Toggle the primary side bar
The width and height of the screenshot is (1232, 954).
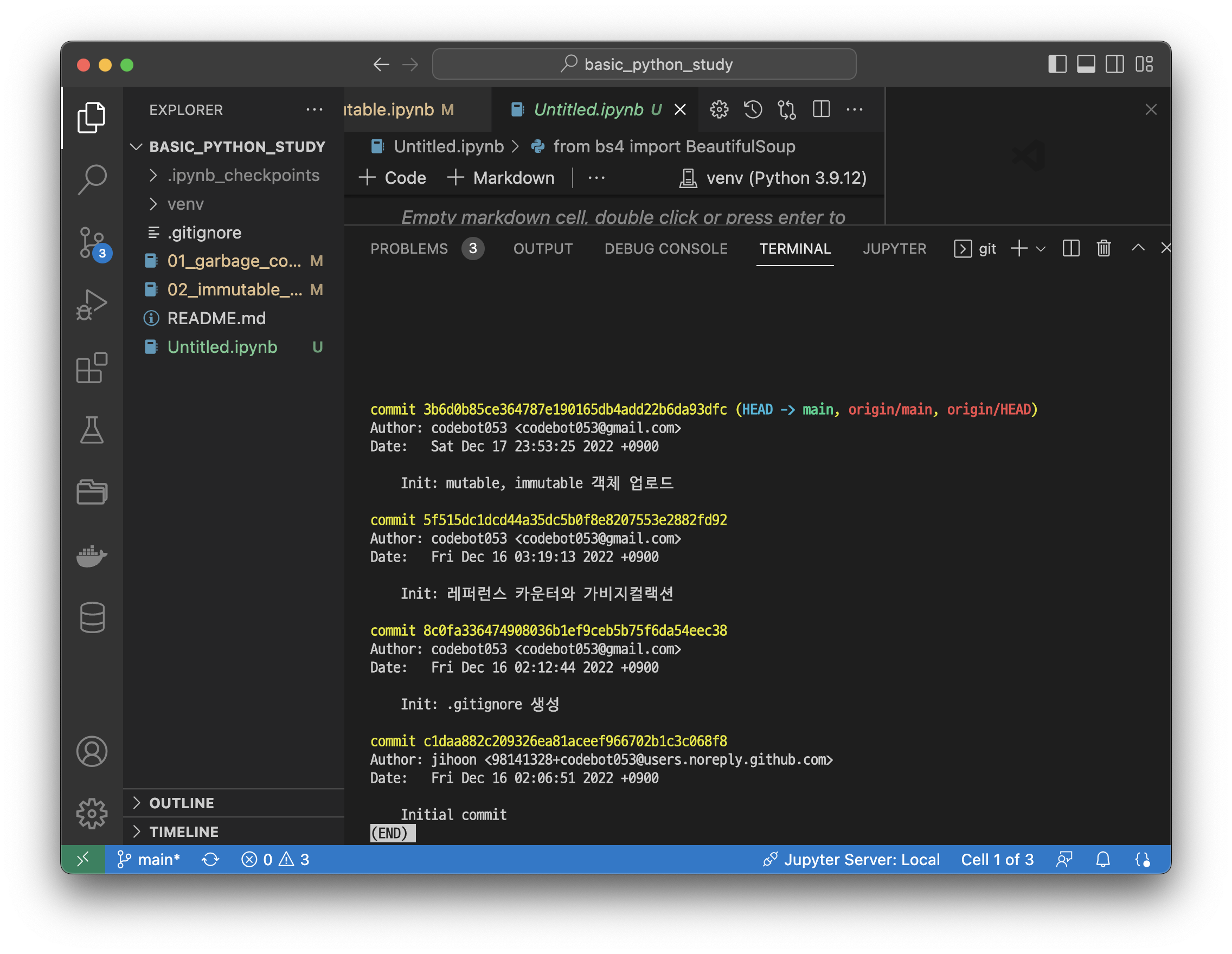[x=1057, y=65]
